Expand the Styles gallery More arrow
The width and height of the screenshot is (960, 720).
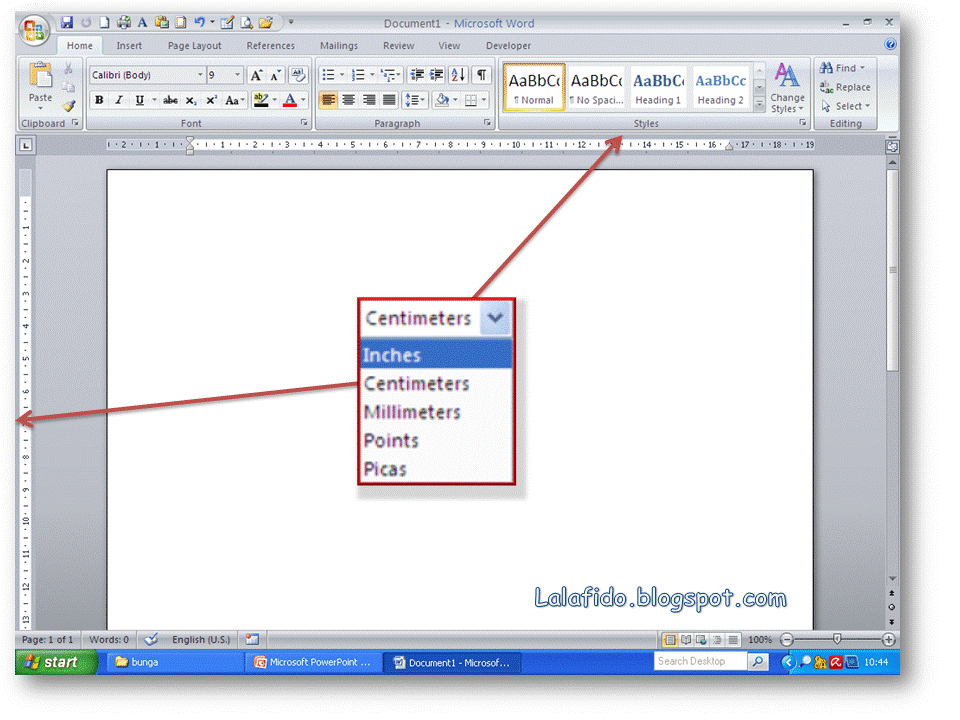759,105
